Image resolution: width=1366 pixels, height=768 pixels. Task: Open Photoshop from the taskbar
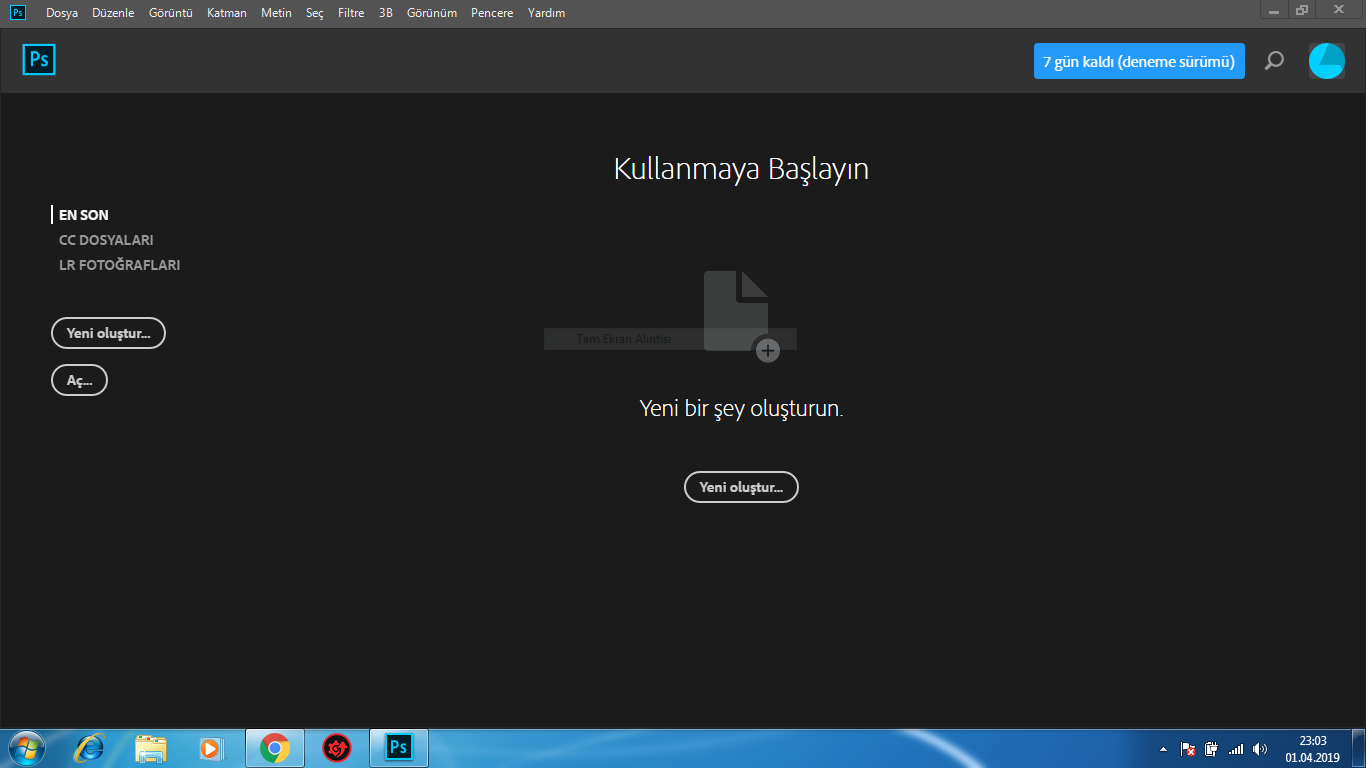coord(398,748)
